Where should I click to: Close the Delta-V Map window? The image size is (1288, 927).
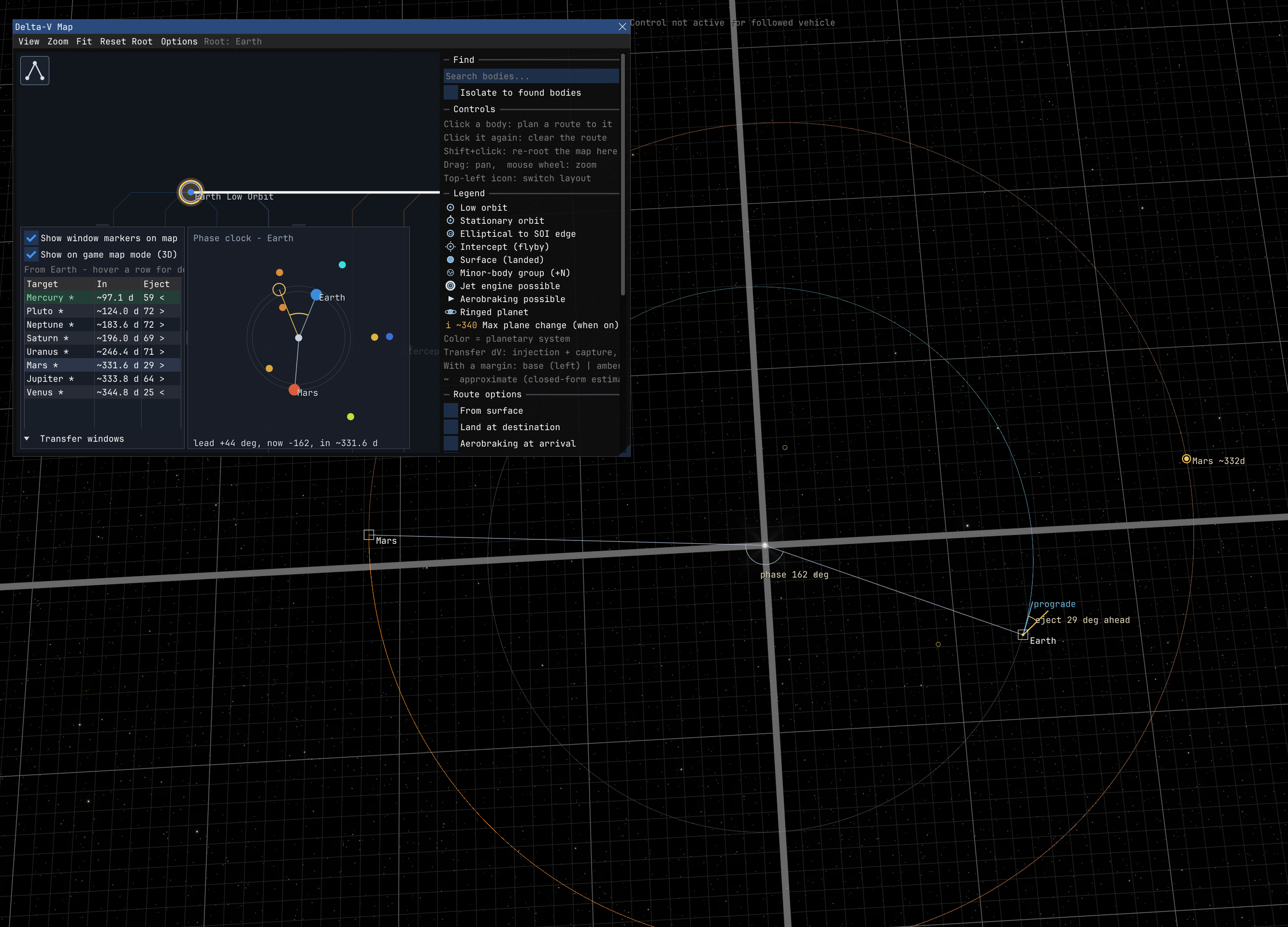pyautogui.click(x=622, y=27)
